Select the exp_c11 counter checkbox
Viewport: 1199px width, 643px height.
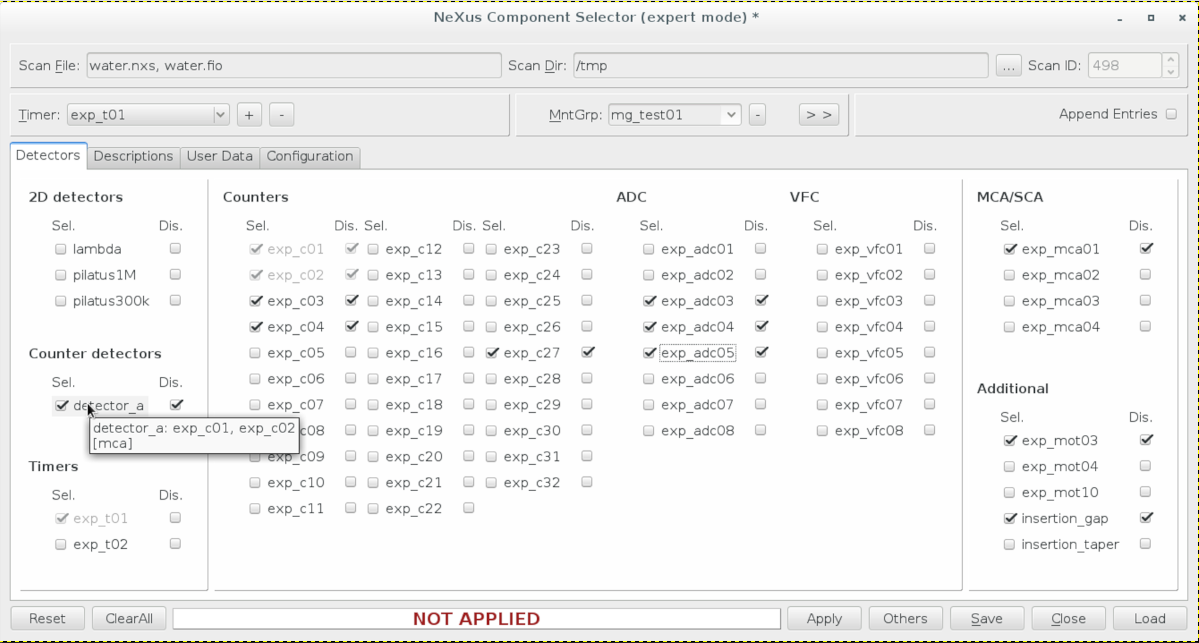click(255, 509)
